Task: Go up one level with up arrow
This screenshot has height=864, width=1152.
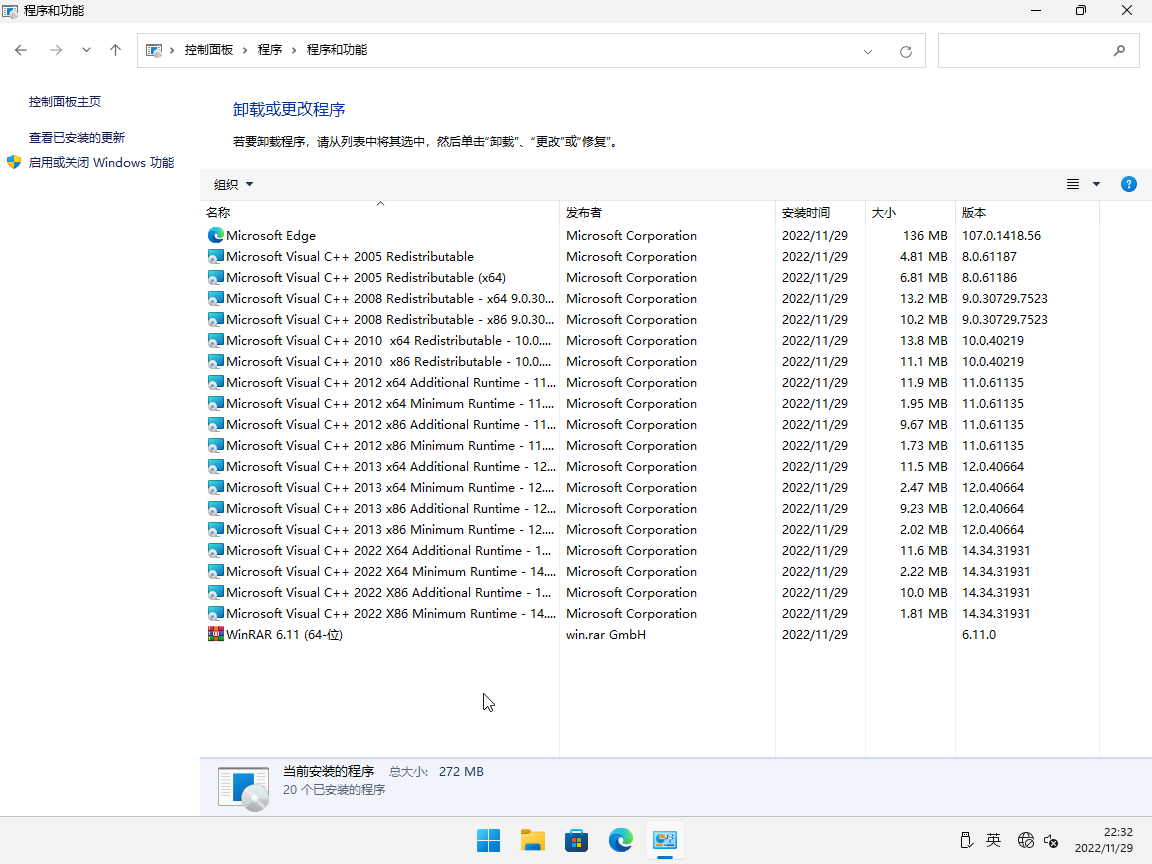Action: 116,50
